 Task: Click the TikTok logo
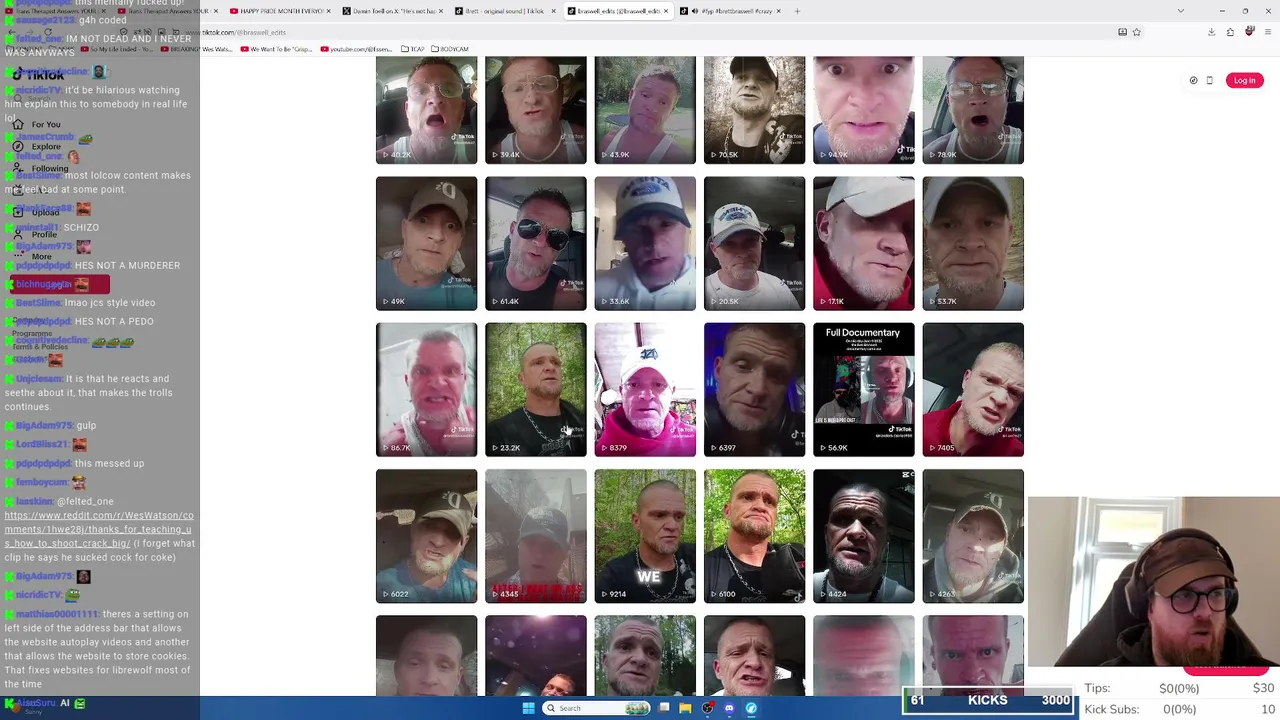38,75
